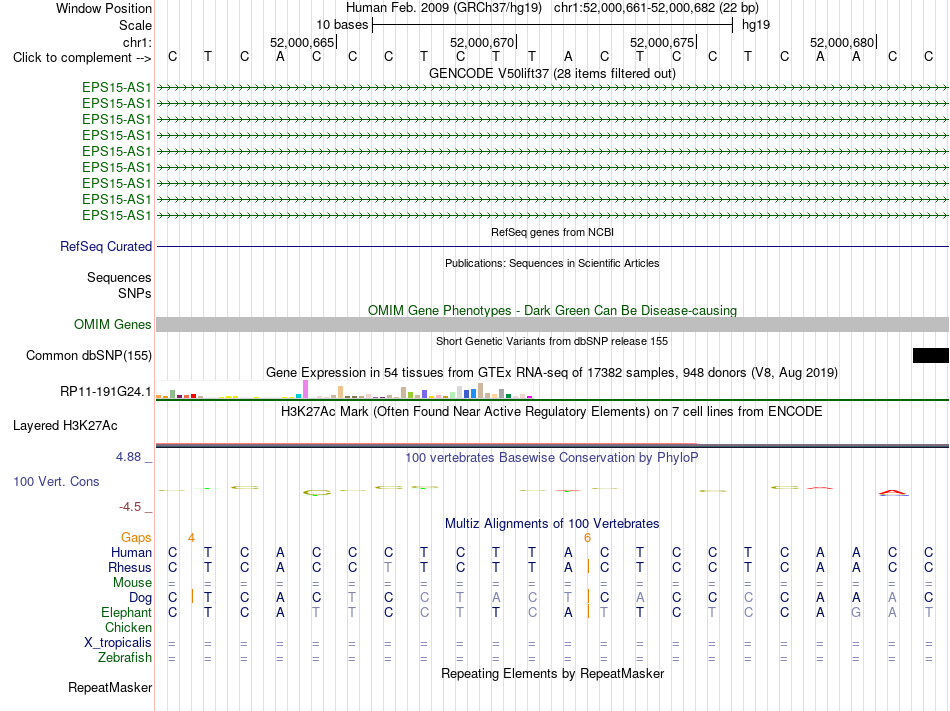Image resolution: width=950 pixels, height=711 pixels.
Task: Open the RP11-191G24.1 GTEx expression label
Action: [105, 392]
